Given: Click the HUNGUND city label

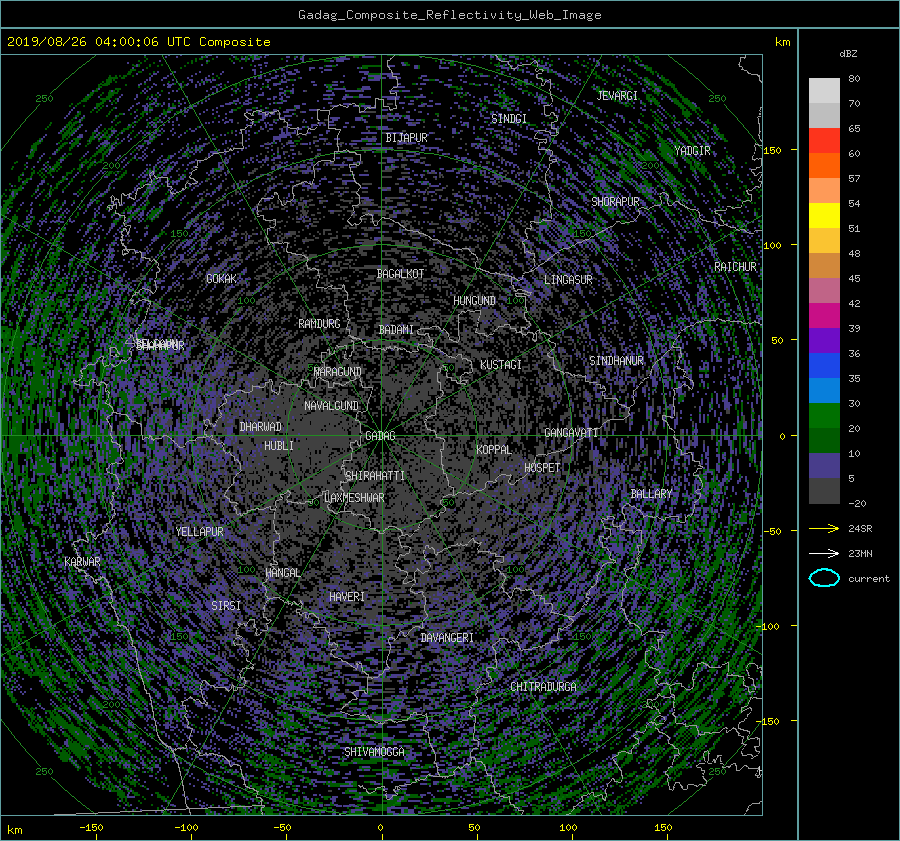Looking at the screenshot, I should coord(474,301).
